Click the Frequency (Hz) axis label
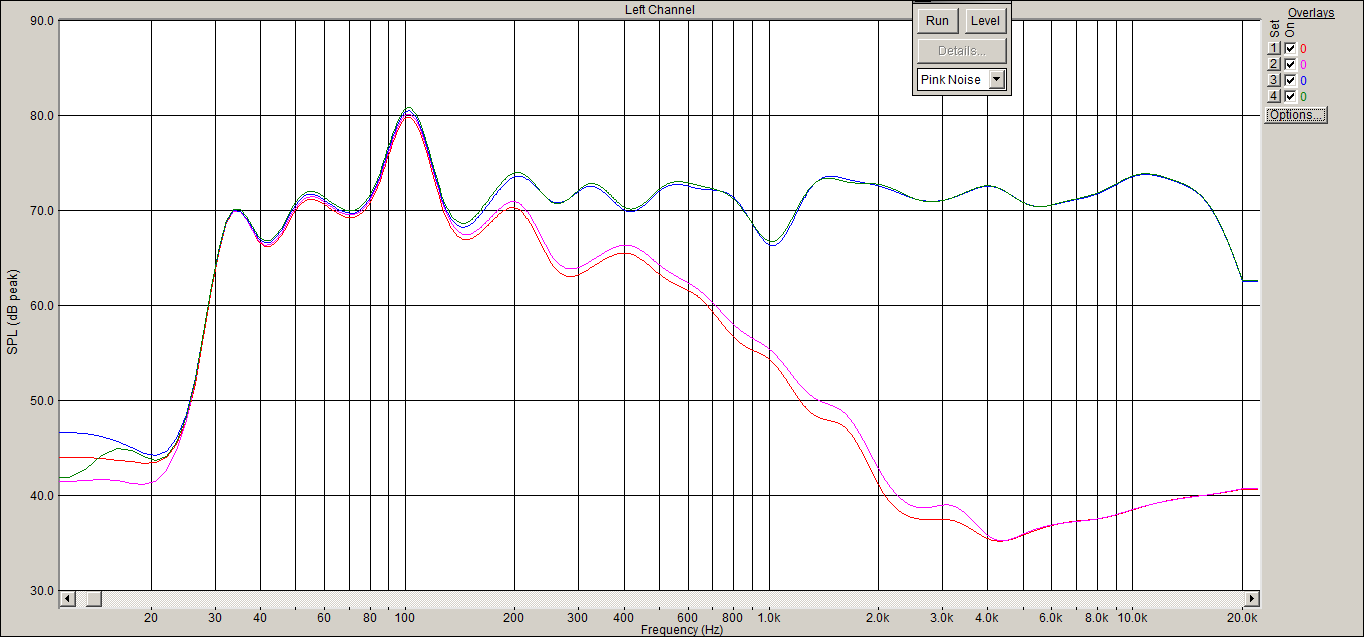The width and height of the screenshot is (1364, 637). (682, 630)
